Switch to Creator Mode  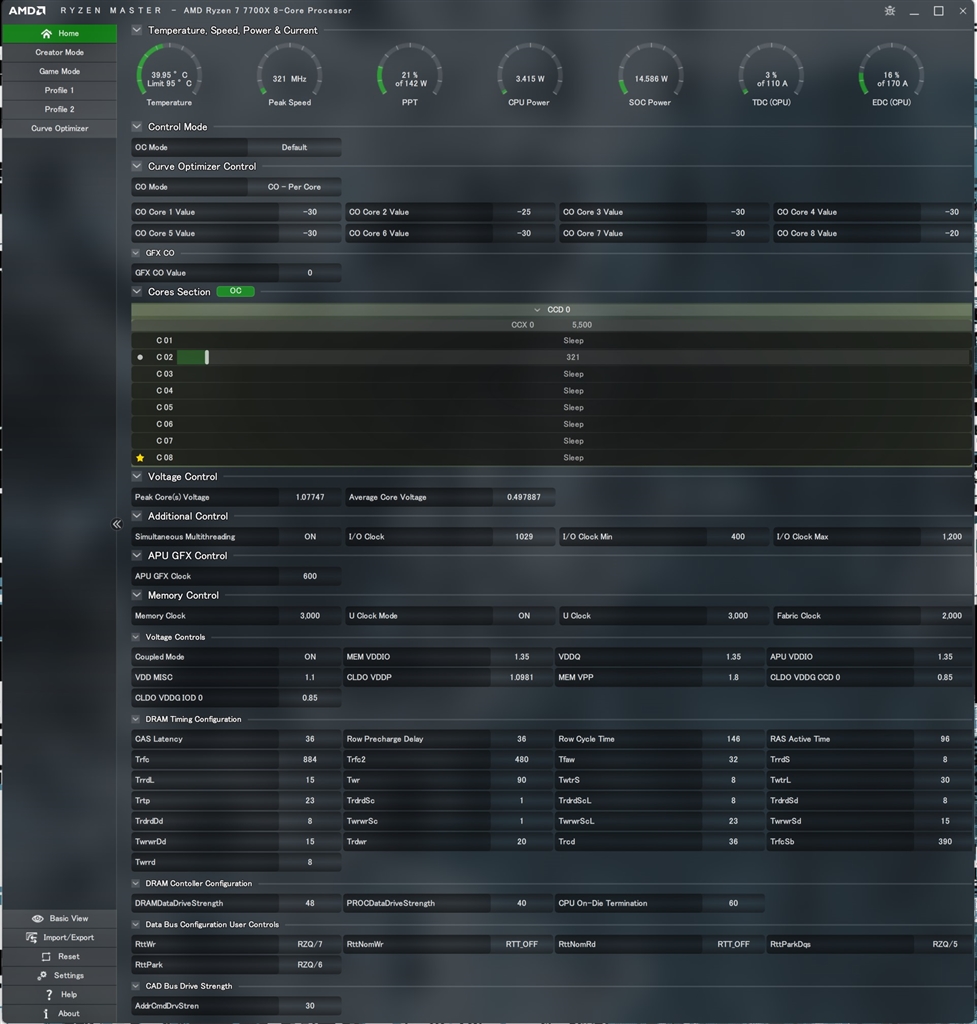(x=59, y=52)
